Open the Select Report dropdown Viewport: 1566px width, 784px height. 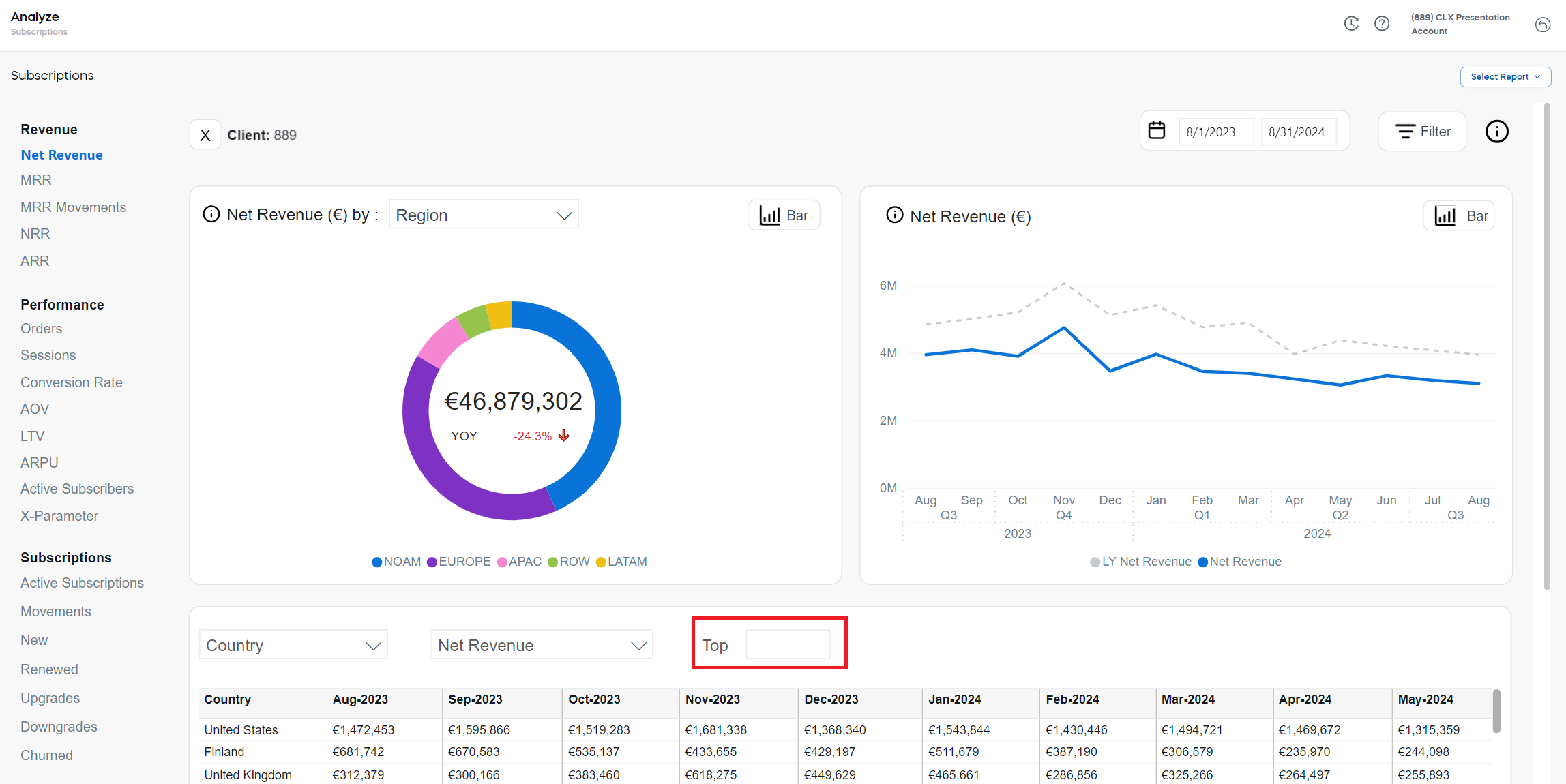click(x=1505, y=77)
